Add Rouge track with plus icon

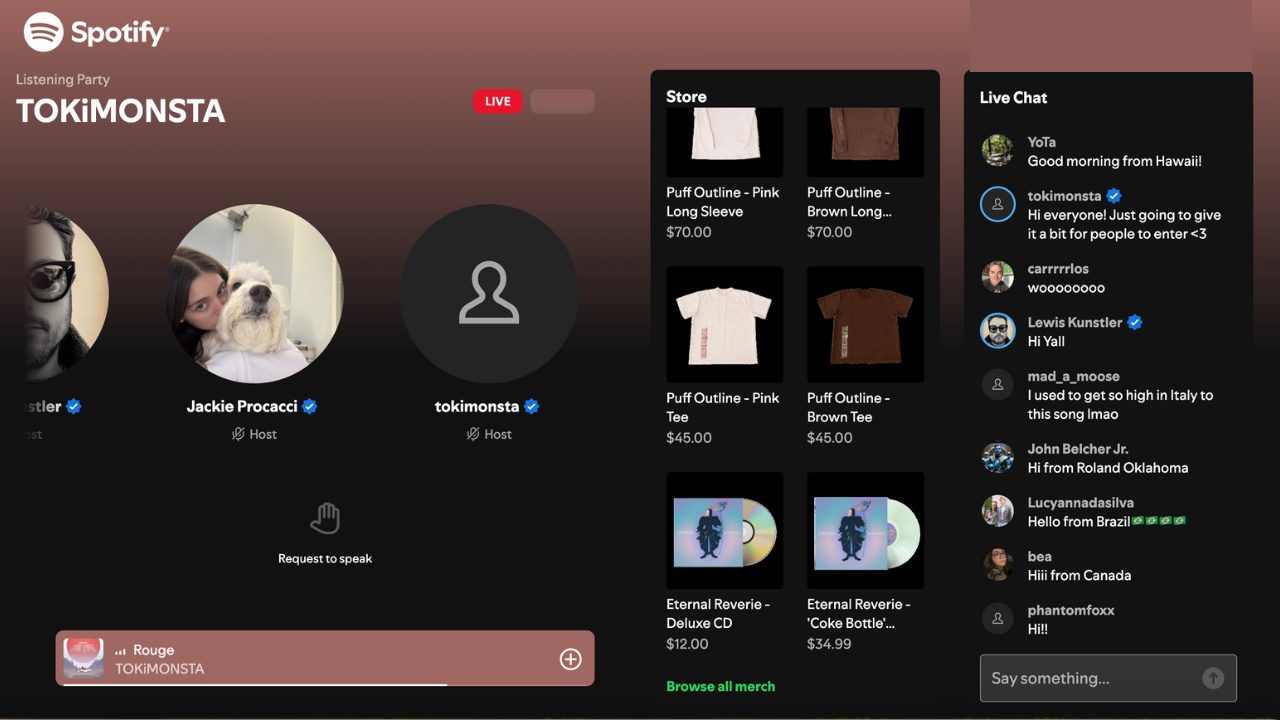pos(570,659)
